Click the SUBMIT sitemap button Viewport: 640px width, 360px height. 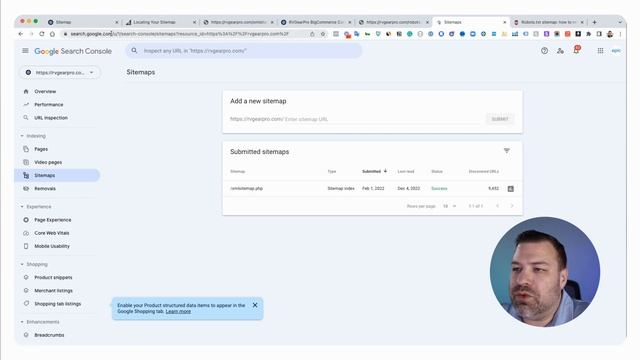click(x=500, y=119)
